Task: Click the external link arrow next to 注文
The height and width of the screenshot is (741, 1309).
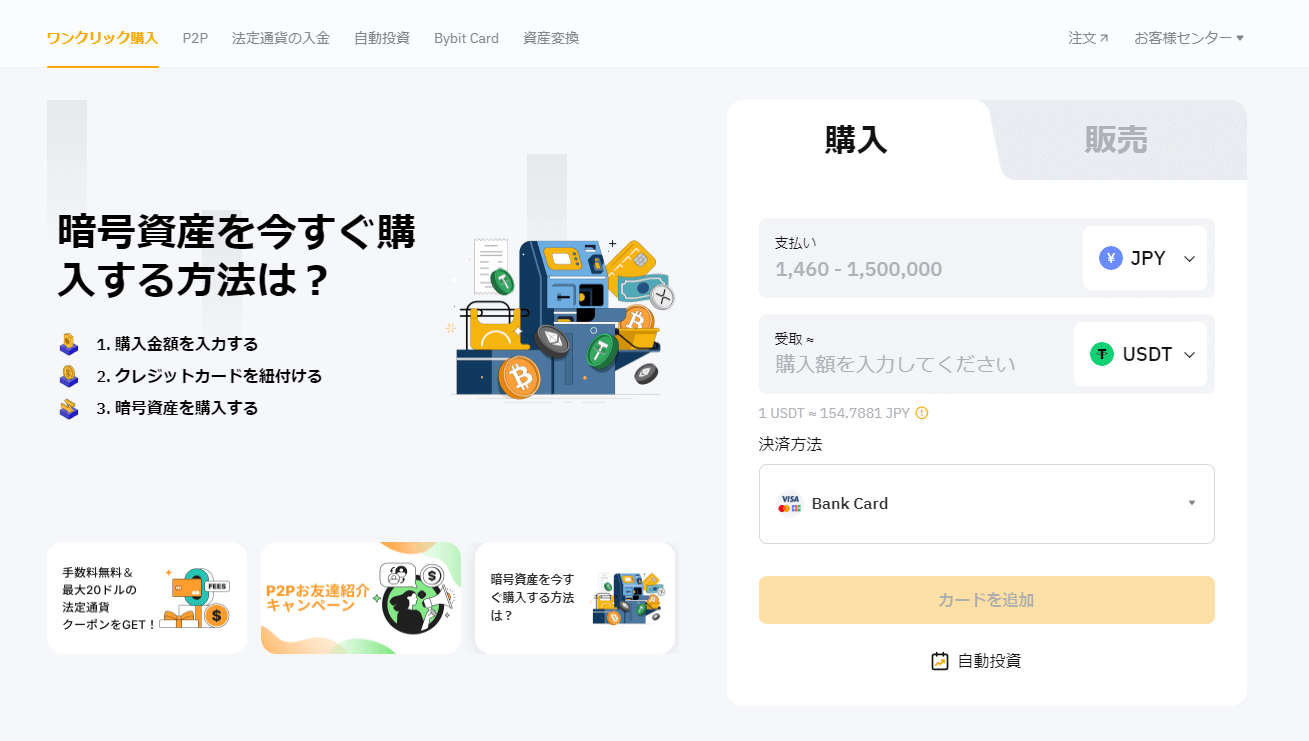Action: tap(1104, 38)
